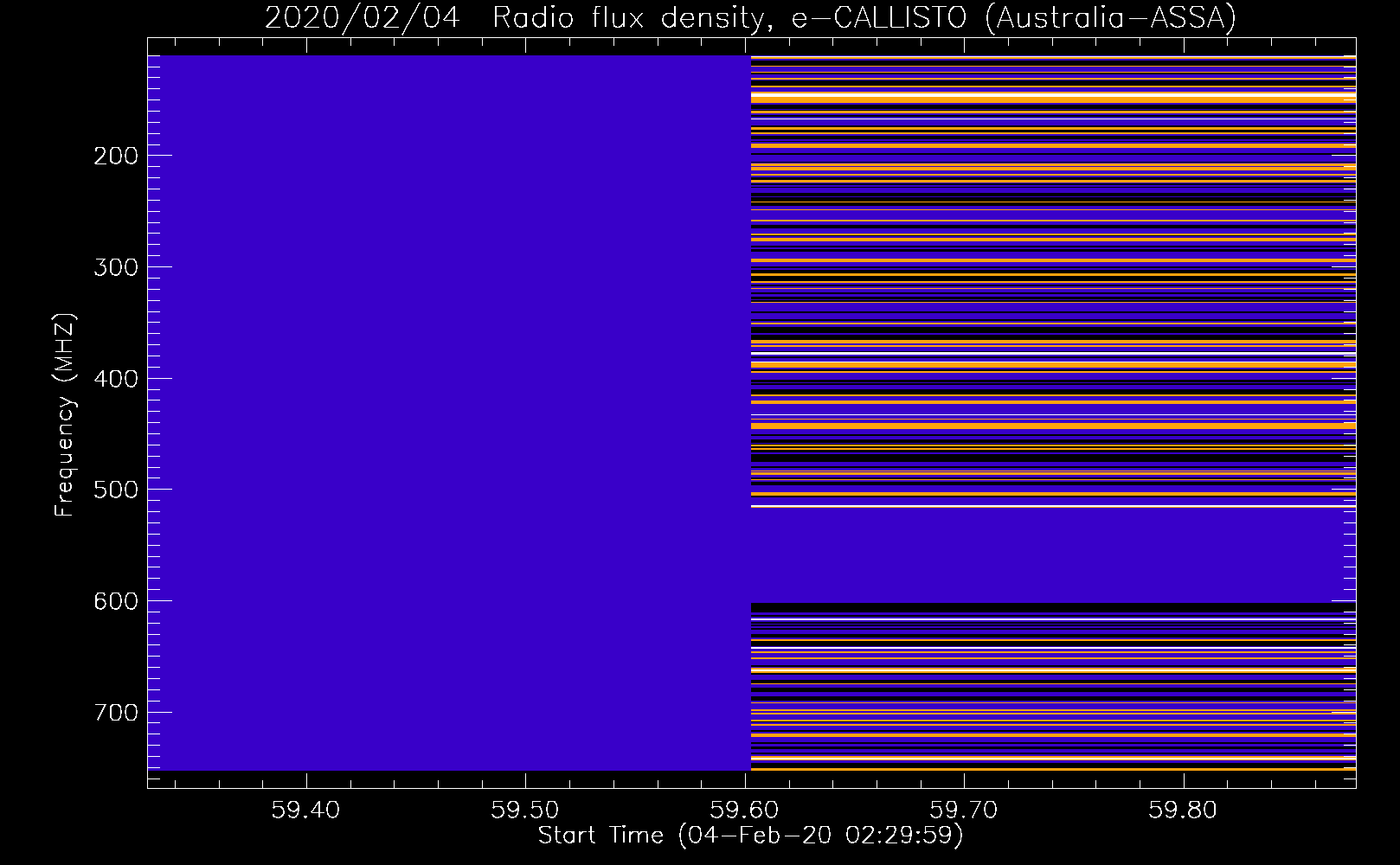Screen dimensions: 1400x865
Task: Click the 500 frequency tick label
Action: 116,490
